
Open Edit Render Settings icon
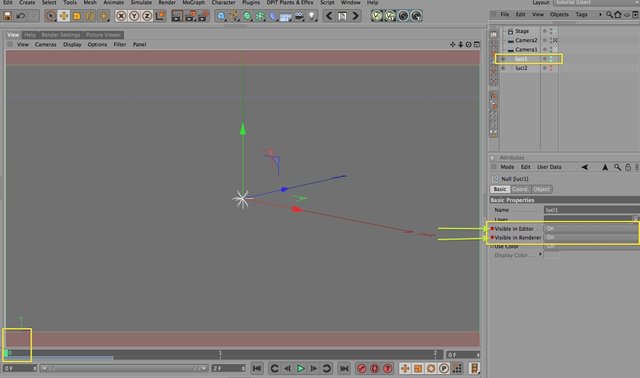[x=203, y=16]
